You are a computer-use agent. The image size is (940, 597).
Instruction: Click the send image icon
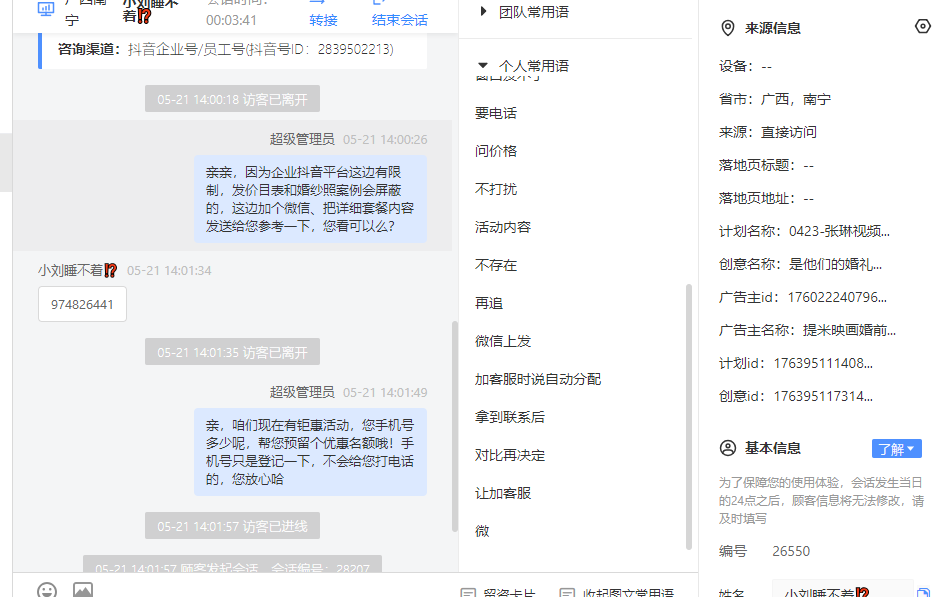tap(83, 590)
